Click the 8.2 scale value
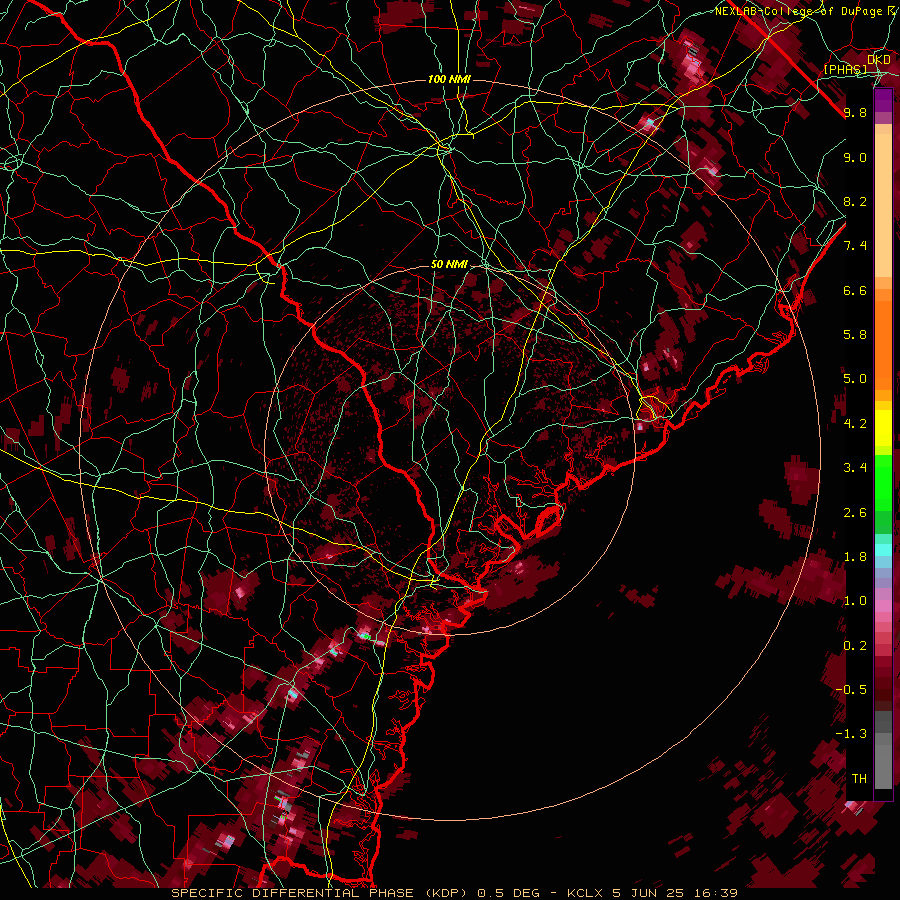900x900 pixels. click(x=855, y=201)
